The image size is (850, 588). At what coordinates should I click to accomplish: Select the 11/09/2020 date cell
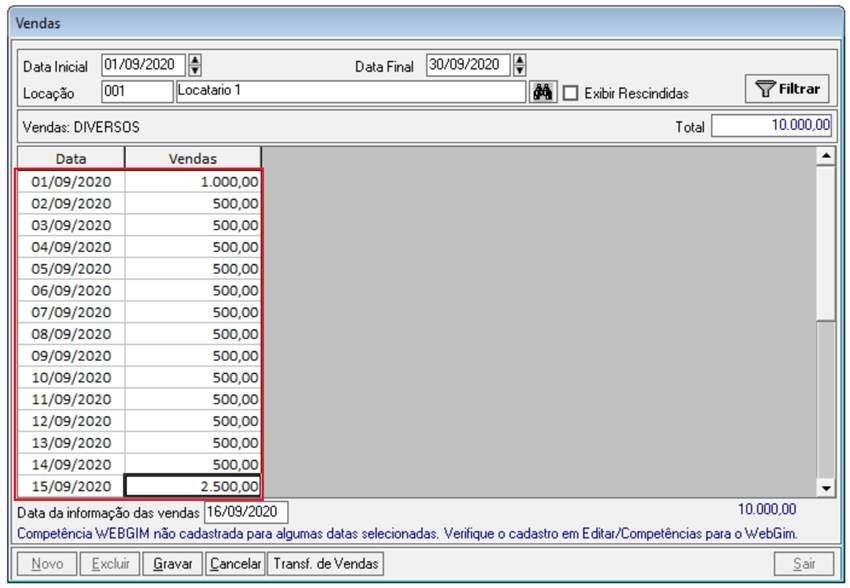coord(71,399)
